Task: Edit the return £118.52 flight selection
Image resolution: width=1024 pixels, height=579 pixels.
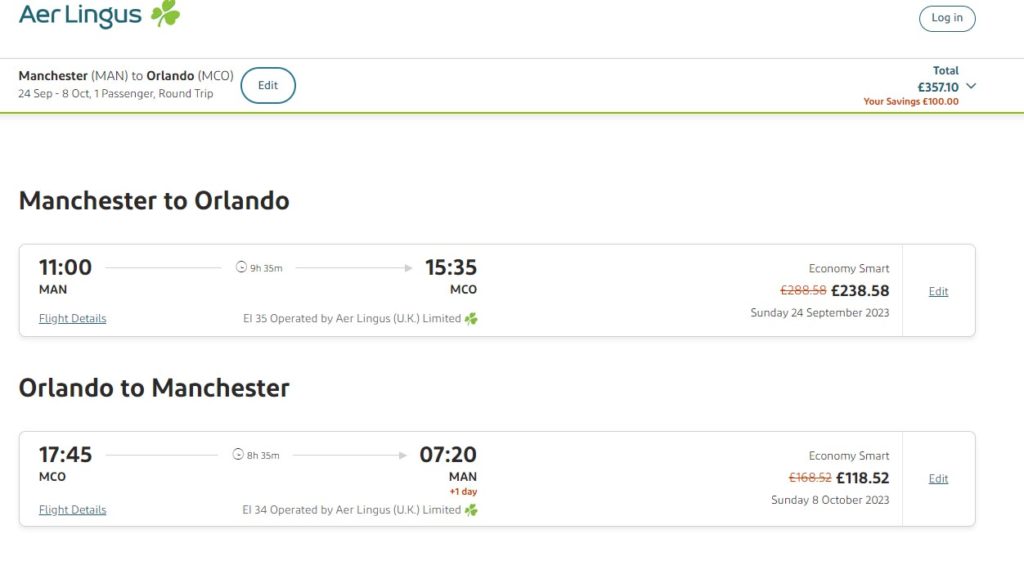Action: pyautogui.click(x=938, y=479)
